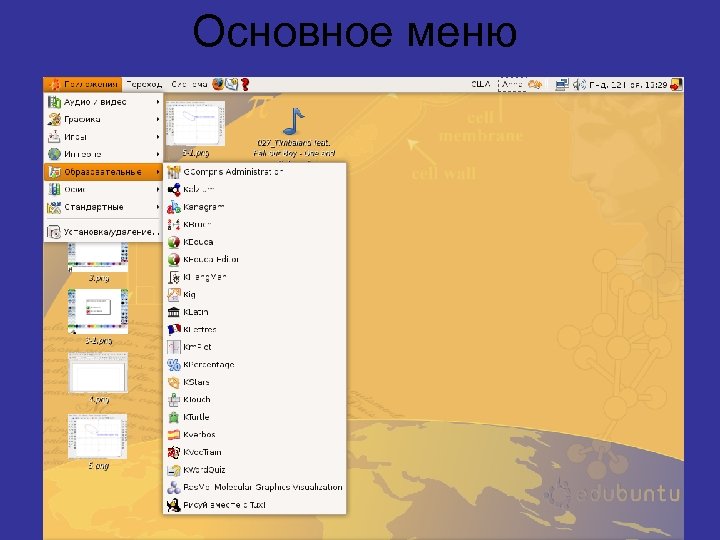Viewport: 720px width, 540px height.
Task: Launch KEduca Editor
Action: (254, 259)
